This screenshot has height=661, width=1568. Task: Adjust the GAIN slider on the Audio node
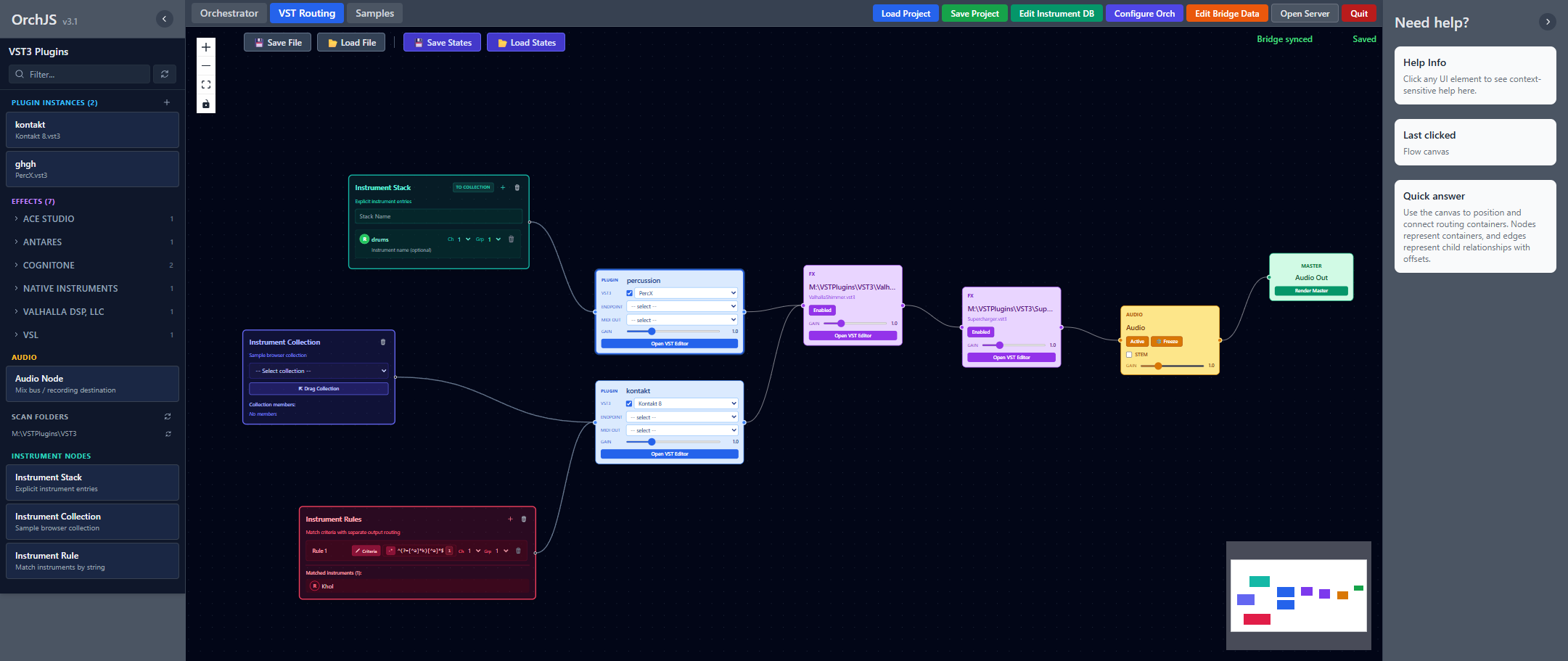(x=1172, y=366)
